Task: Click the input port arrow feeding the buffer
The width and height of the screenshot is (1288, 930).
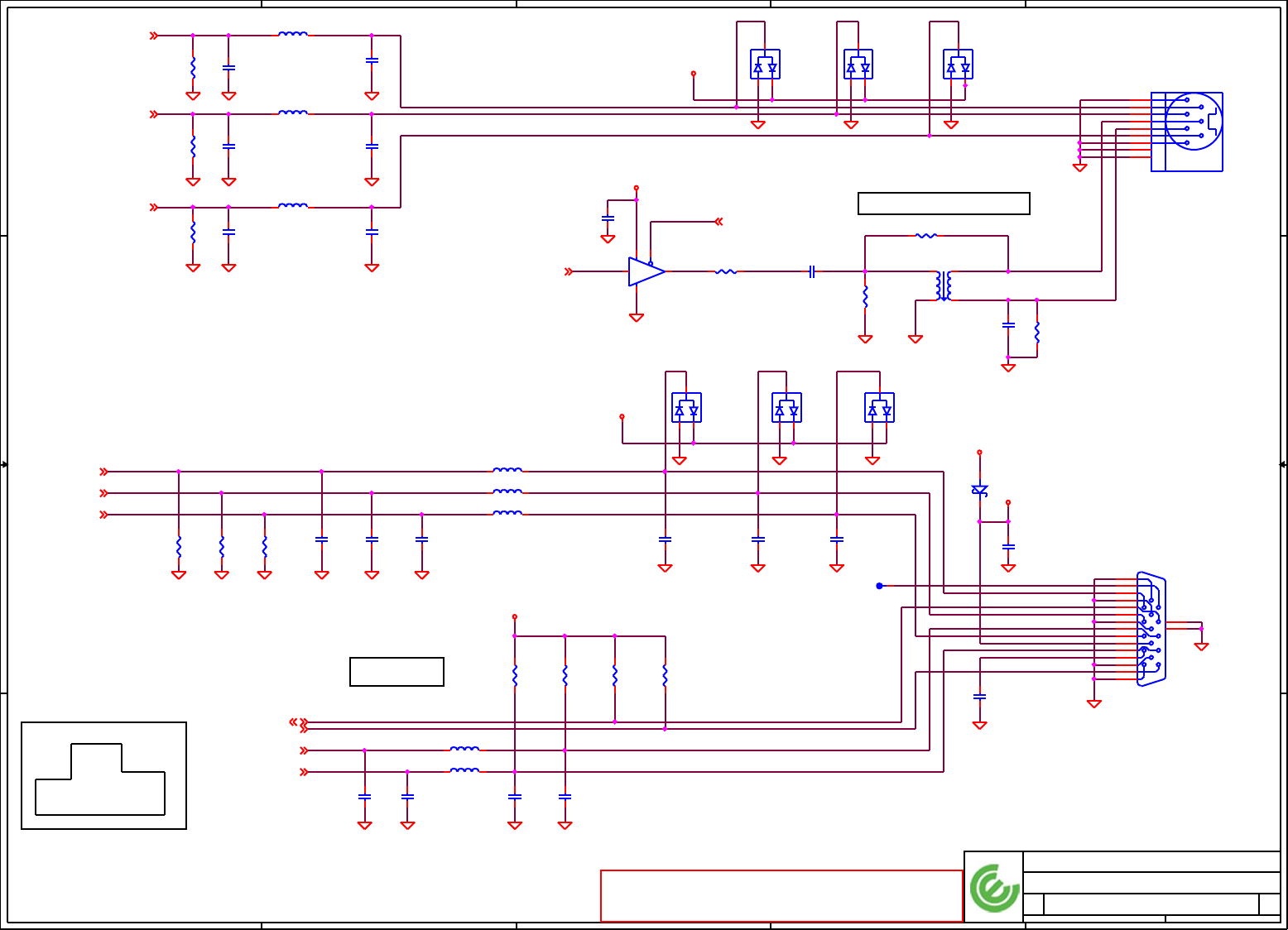Action: click(x=569, y=271)
